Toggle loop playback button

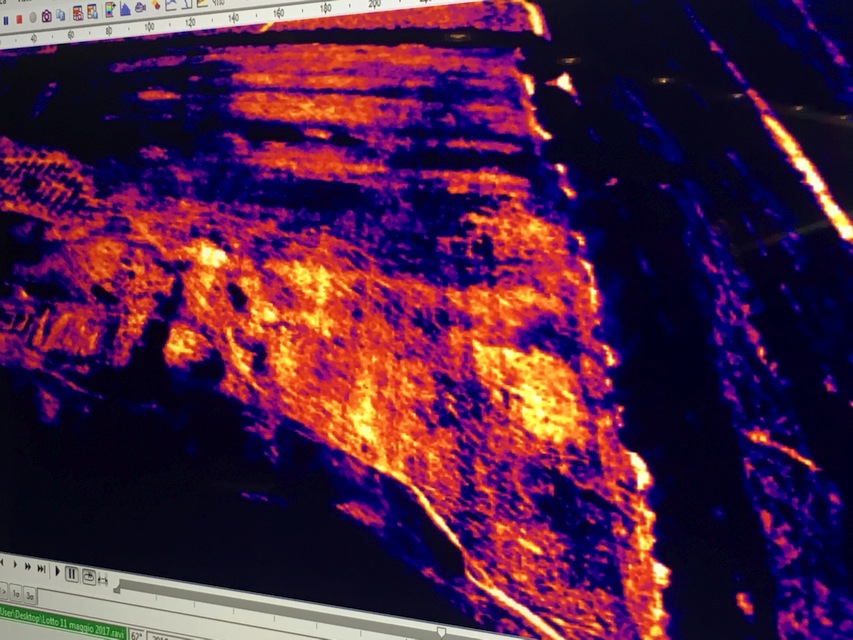click(x=89, y=577)
